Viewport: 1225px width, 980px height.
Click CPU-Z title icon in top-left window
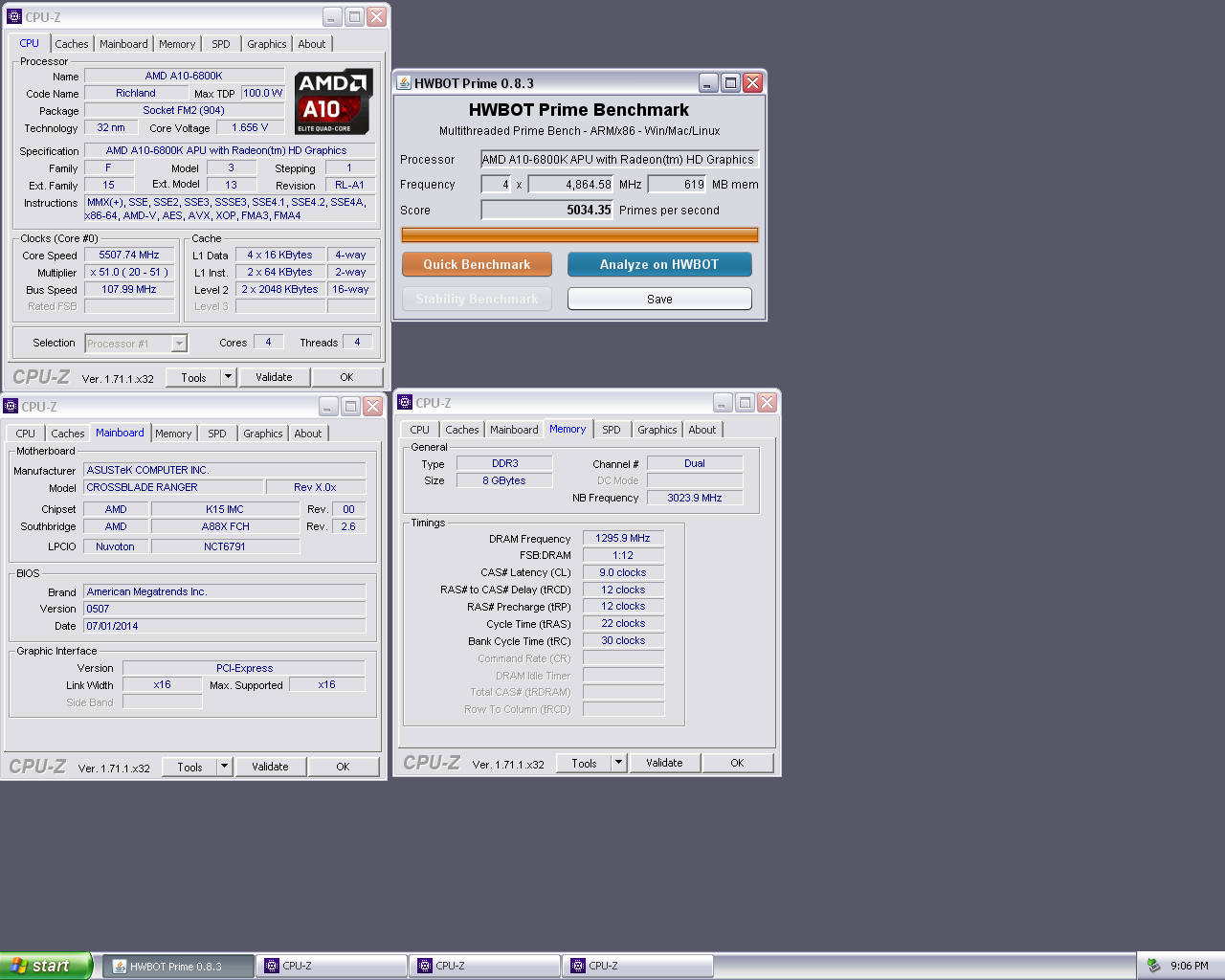point(13,16)
